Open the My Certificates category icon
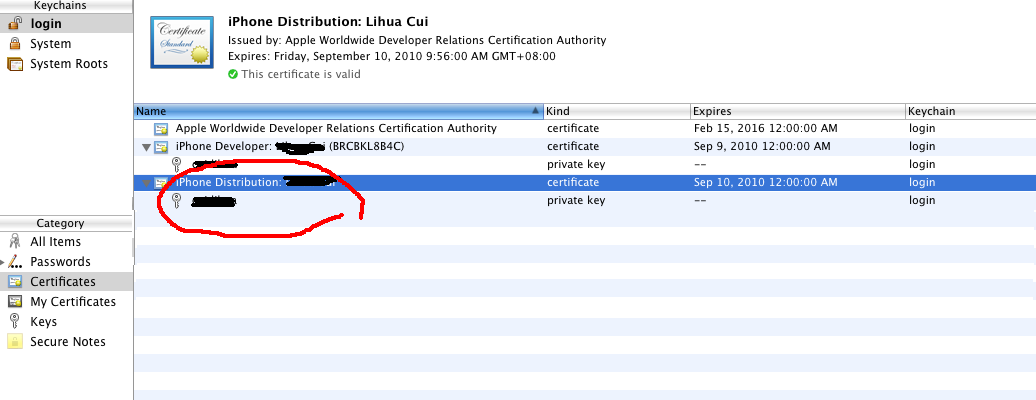This screenshot has width=1036, height=400. pyautogui.click(x=15, y=301)
